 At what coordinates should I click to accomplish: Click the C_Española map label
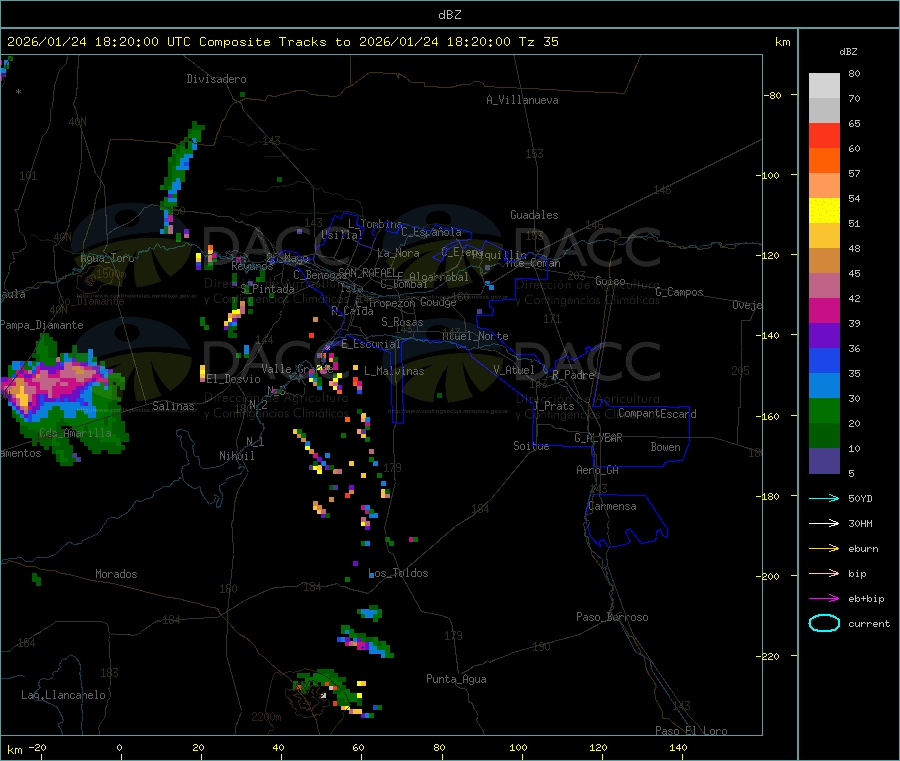click(432, 232)
